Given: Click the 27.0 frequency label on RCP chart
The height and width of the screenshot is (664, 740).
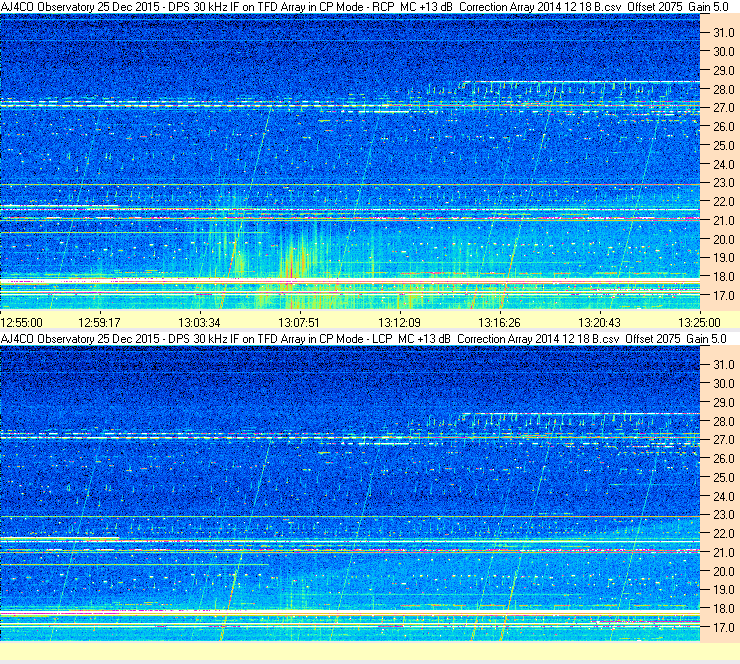Looking at the screenshot, I should (723, 108).
